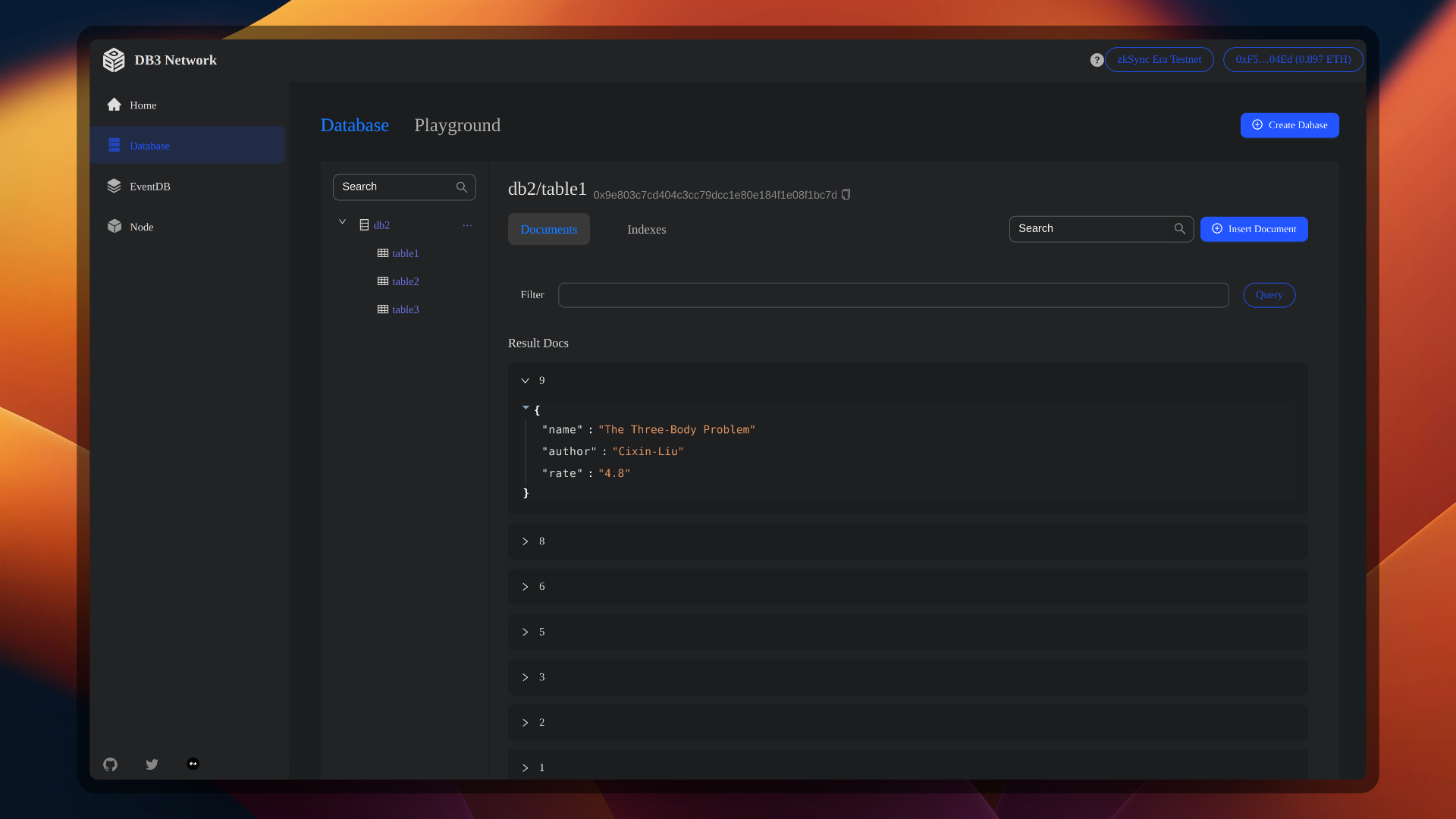Click the Insert Document button
1456x819 pixels.
click(1254, 229)
